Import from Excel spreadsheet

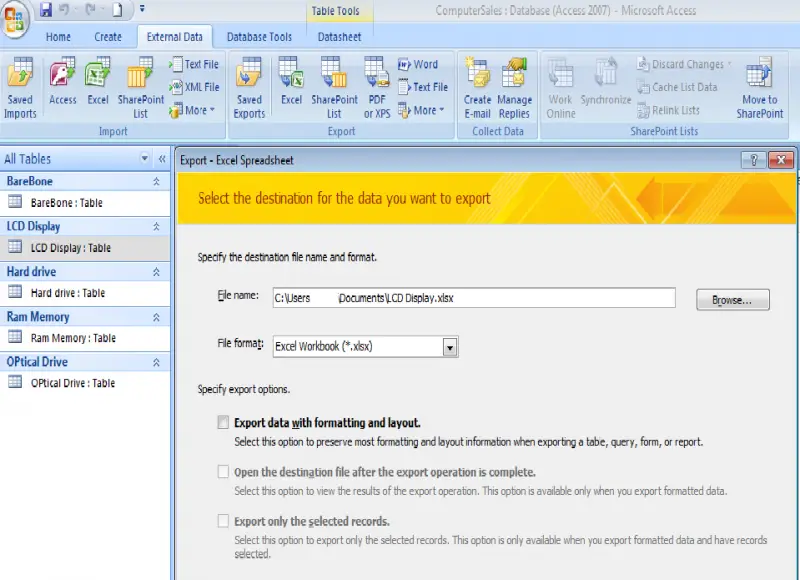[x=97, y=82]
